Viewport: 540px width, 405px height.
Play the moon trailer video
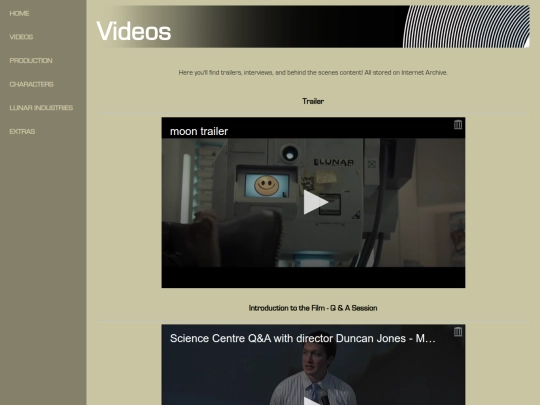coord(315,202)
